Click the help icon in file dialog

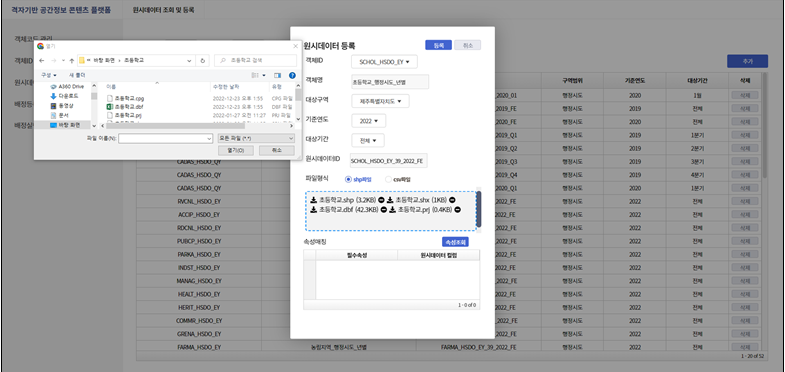292,75
